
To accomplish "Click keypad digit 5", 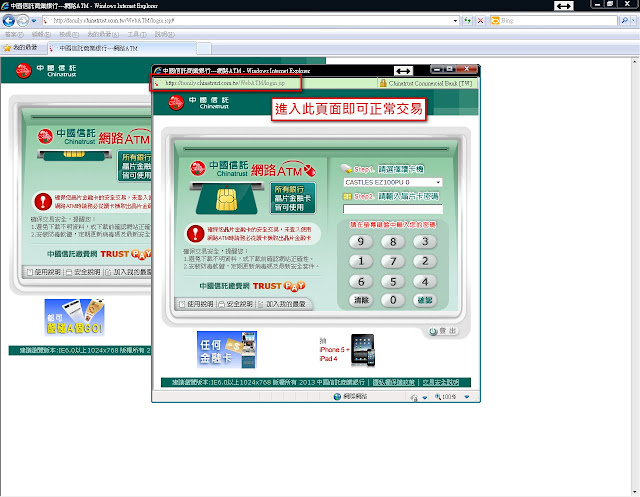I will pos(393,282).
